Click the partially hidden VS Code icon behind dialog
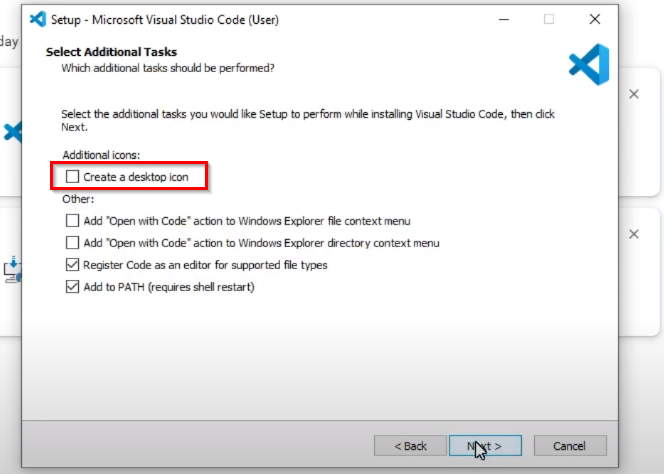Screen dimensions: 664x474 tap(13, 131)
